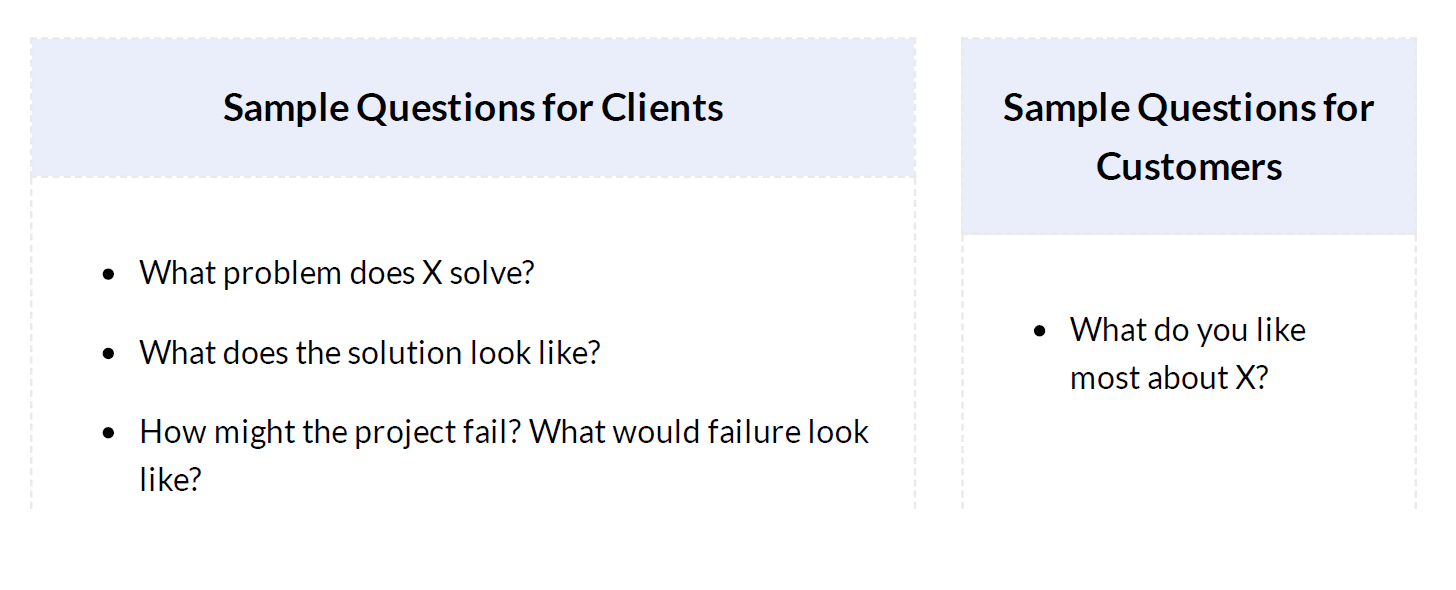1456x590 pixels.
Task: Click the 'Sample Questions for Clients' heading
Action: (x=473, y=107)
